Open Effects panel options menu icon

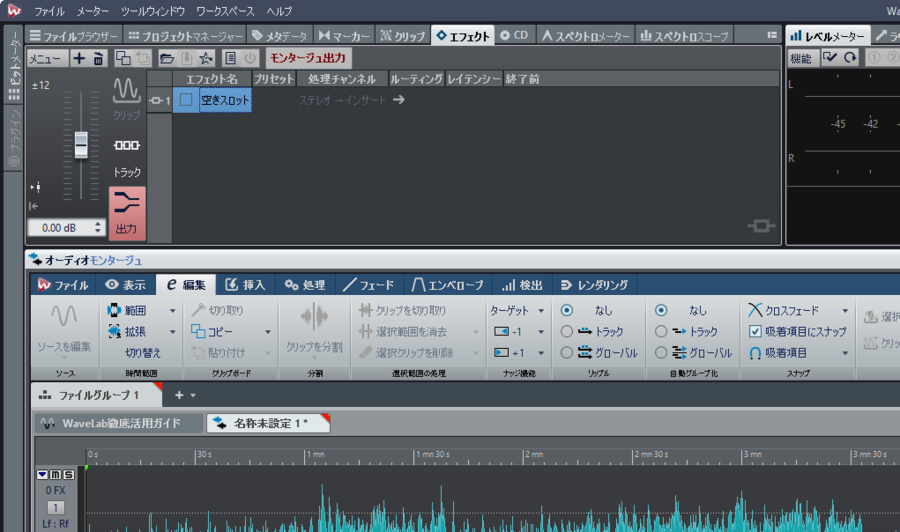[772, 36]
